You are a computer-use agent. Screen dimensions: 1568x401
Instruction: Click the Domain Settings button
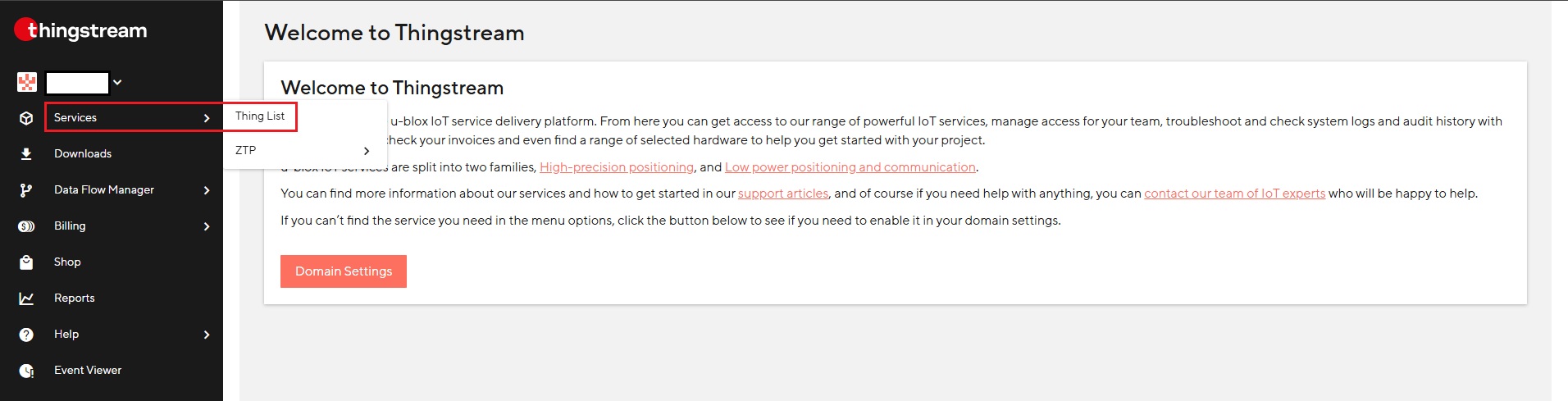(x=344, y=271)
